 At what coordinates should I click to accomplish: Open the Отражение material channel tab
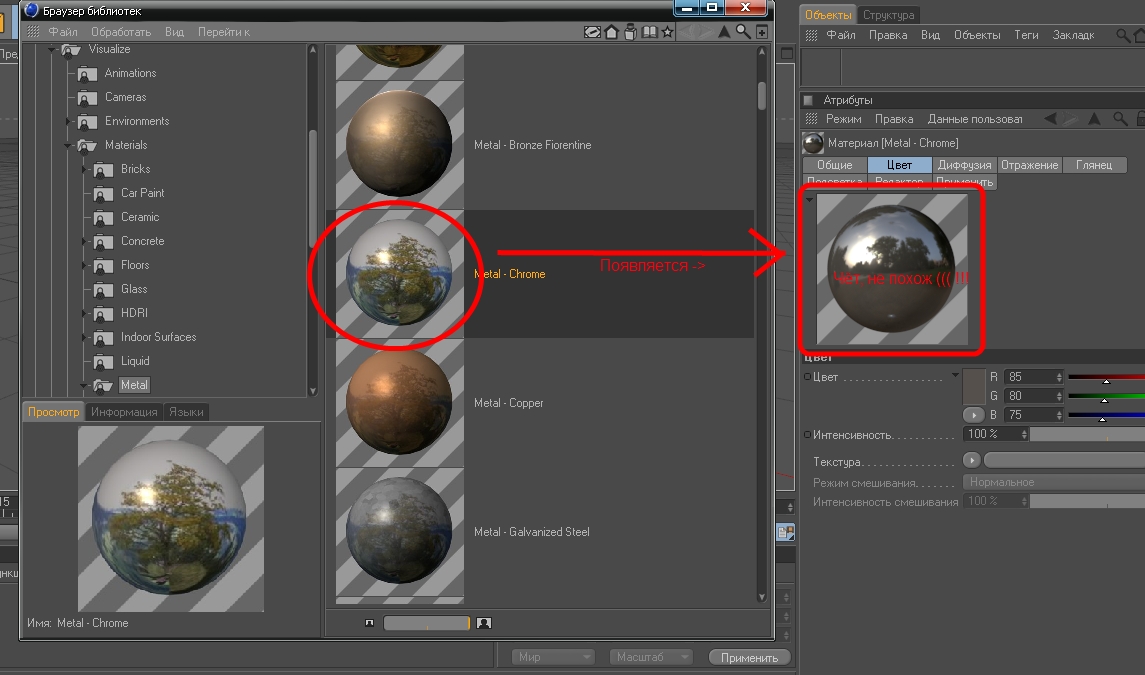point(1029,165)
